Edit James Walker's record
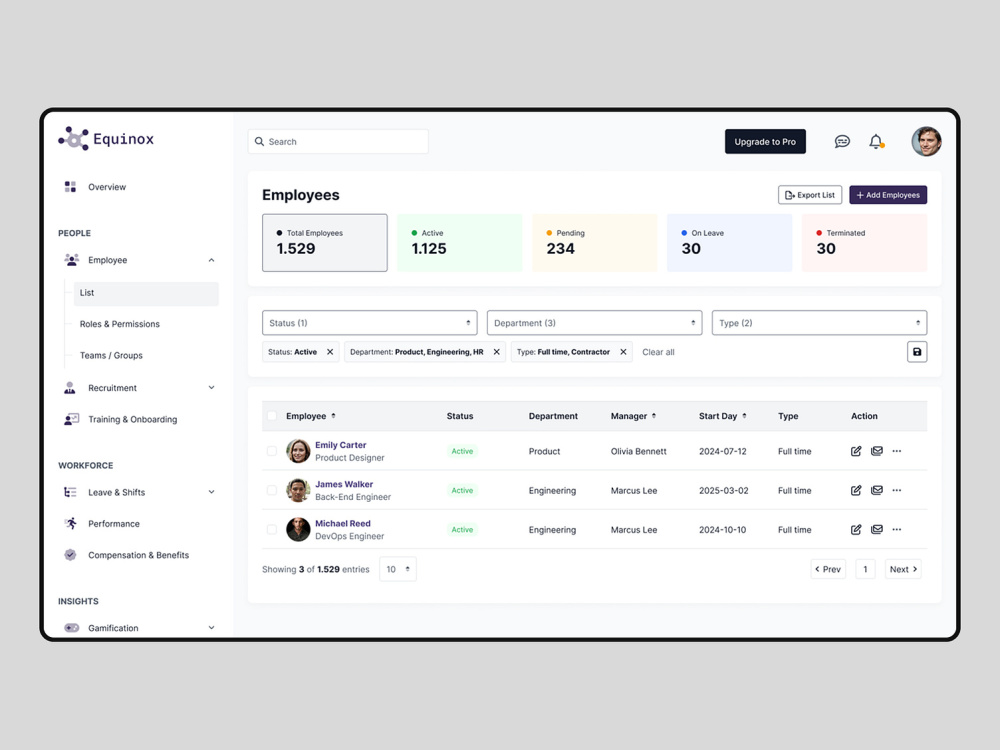This screenshot has height=750, width=1000. (856, 490)
